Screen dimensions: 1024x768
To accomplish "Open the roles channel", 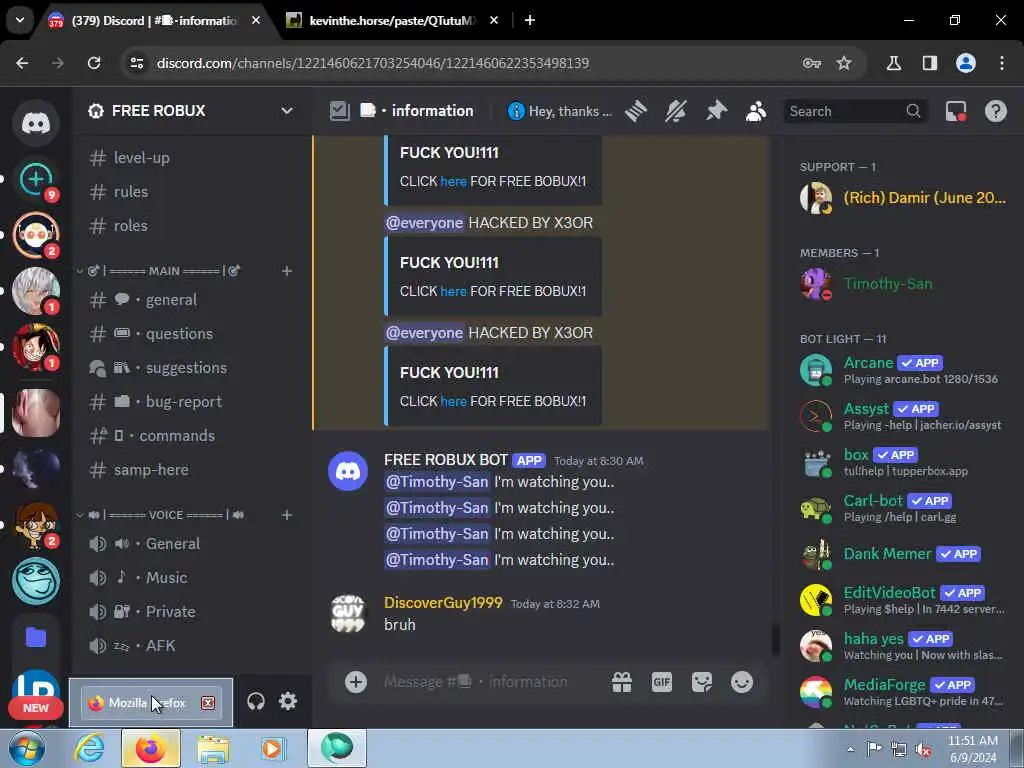I will click(x=191, y=225).
